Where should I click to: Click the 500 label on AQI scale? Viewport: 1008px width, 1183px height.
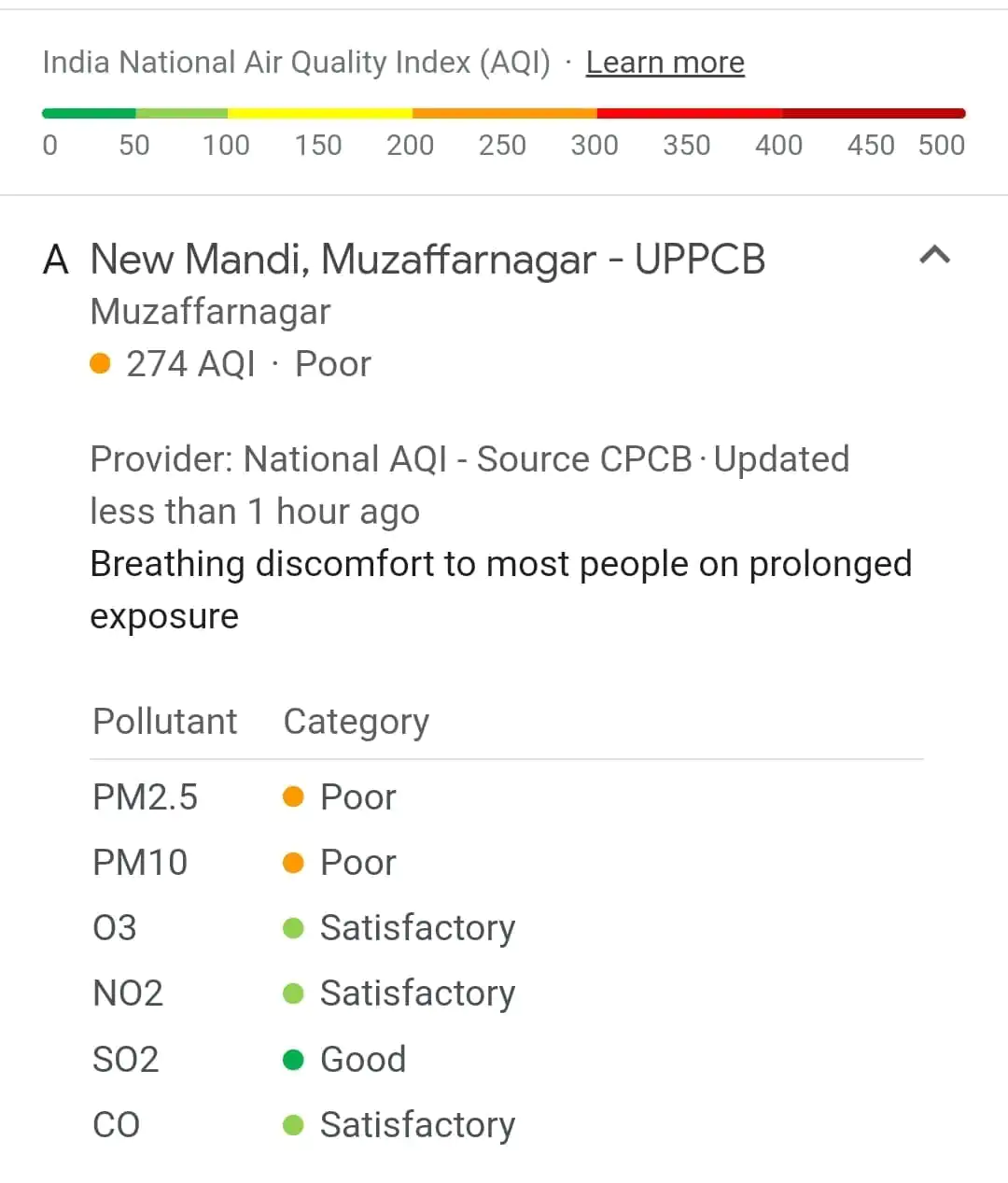(941, 146)
